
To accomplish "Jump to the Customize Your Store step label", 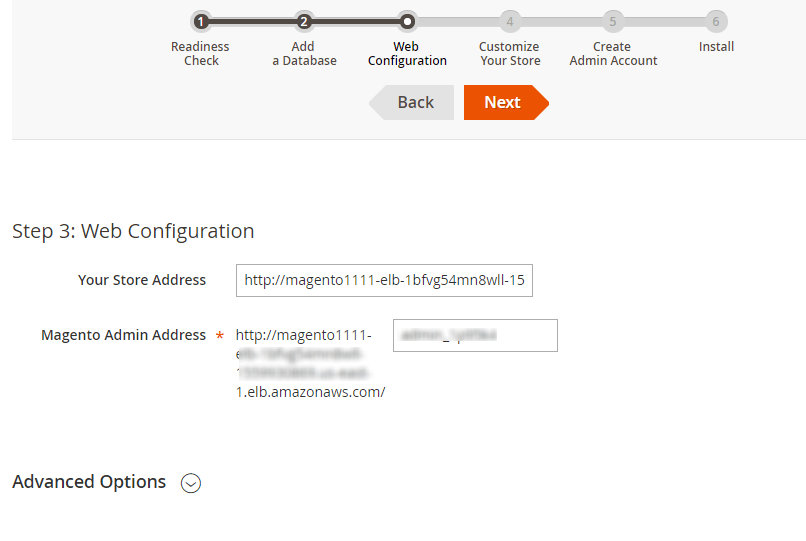I will [509, 54].
